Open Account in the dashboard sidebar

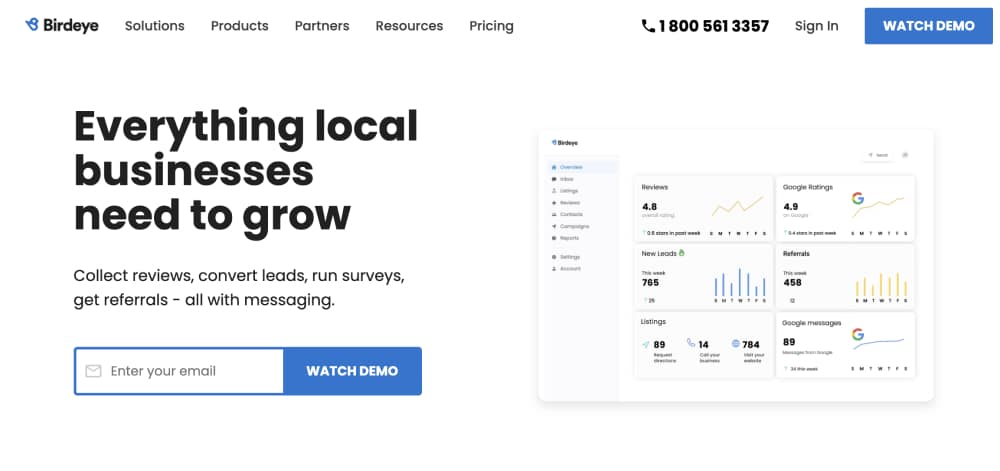566,269
